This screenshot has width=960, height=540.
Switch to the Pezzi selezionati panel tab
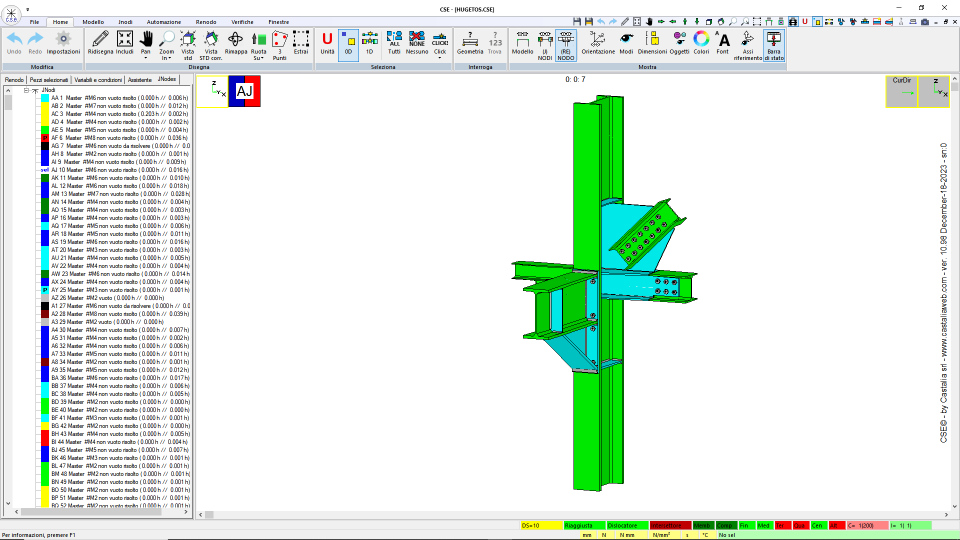(49, 80)
